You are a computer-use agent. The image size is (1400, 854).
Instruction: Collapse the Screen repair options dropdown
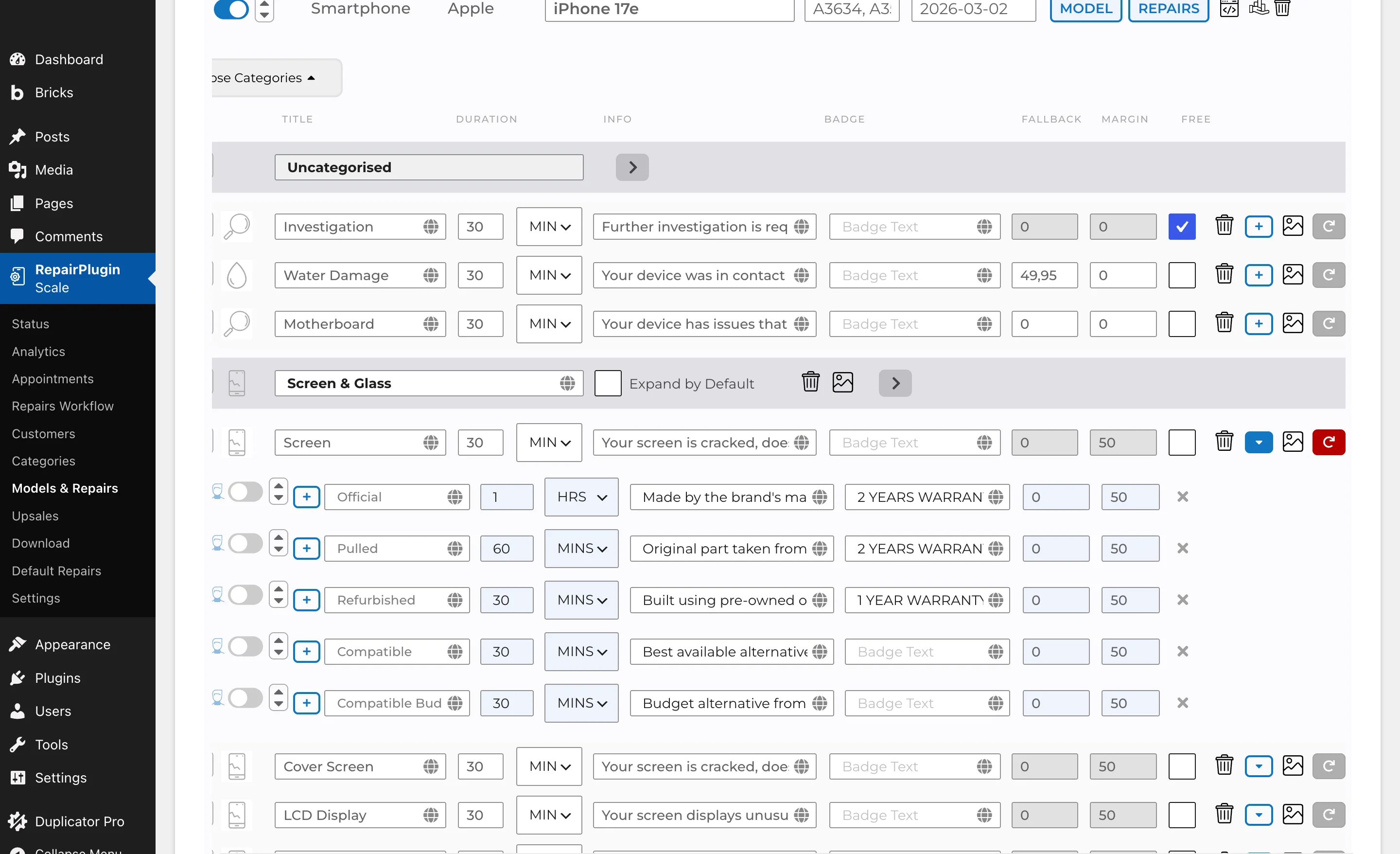click(1258, 443)
